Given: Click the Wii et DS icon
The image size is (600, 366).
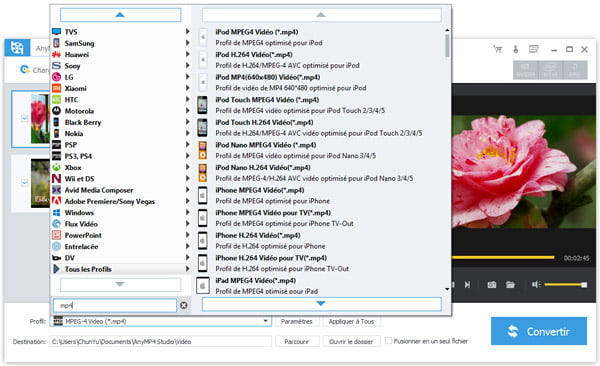Looking at the screenshot, I should 57,178.
